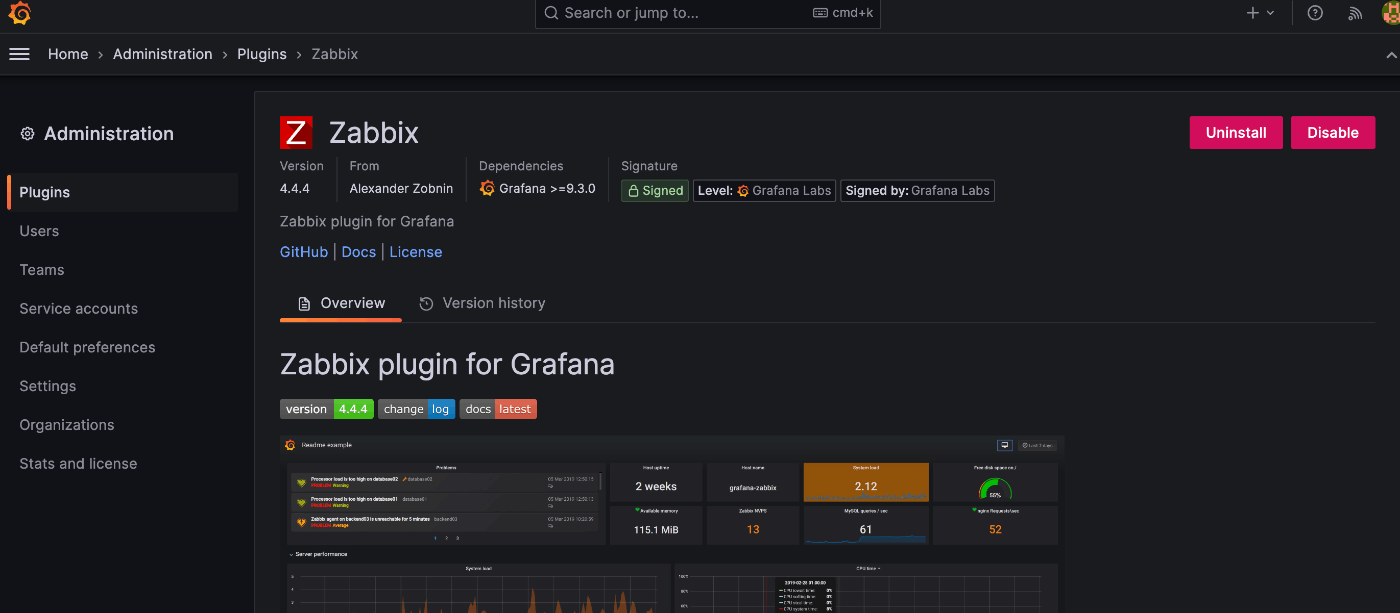Click Zabbix in the breadcrumb
The image size is (1400, 613).
335,54
